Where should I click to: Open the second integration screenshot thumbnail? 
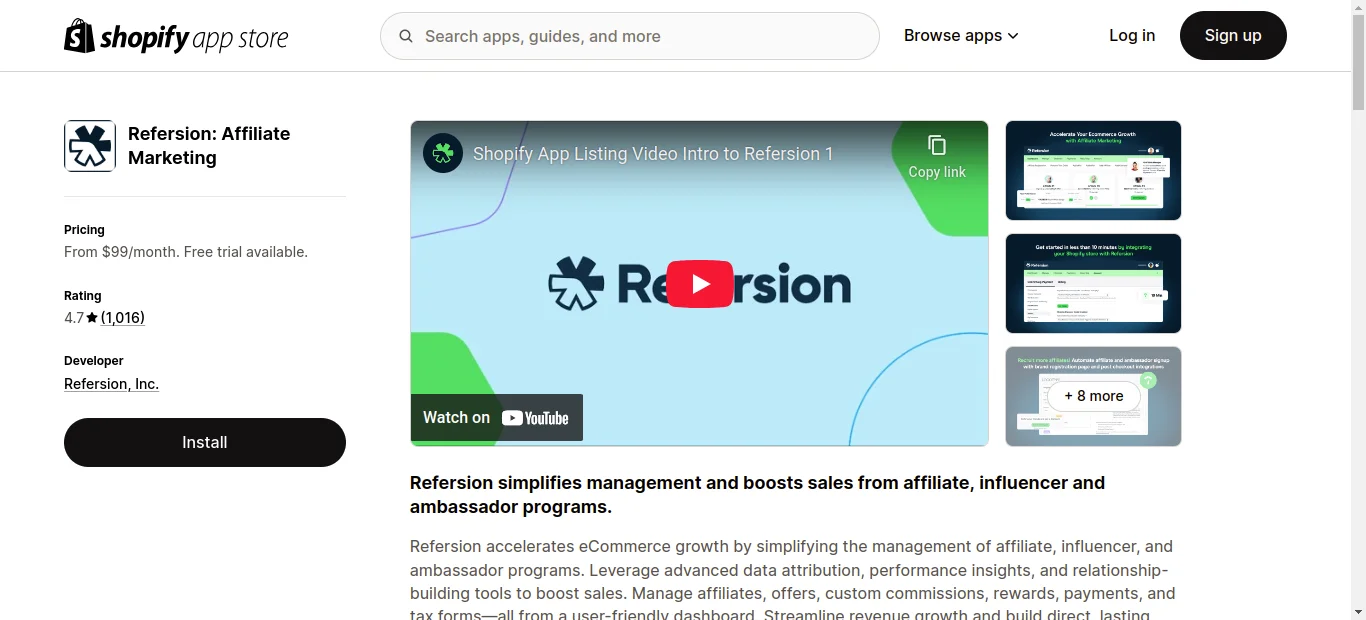tap(1093, 284)
